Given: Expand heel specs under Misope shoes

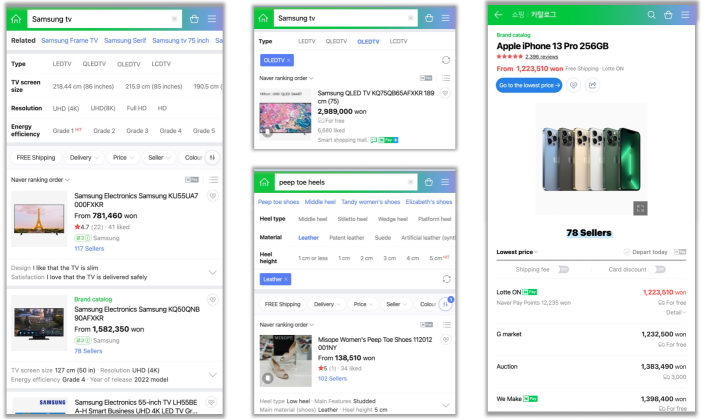Looking at the screenshot, I should point(446,405).
